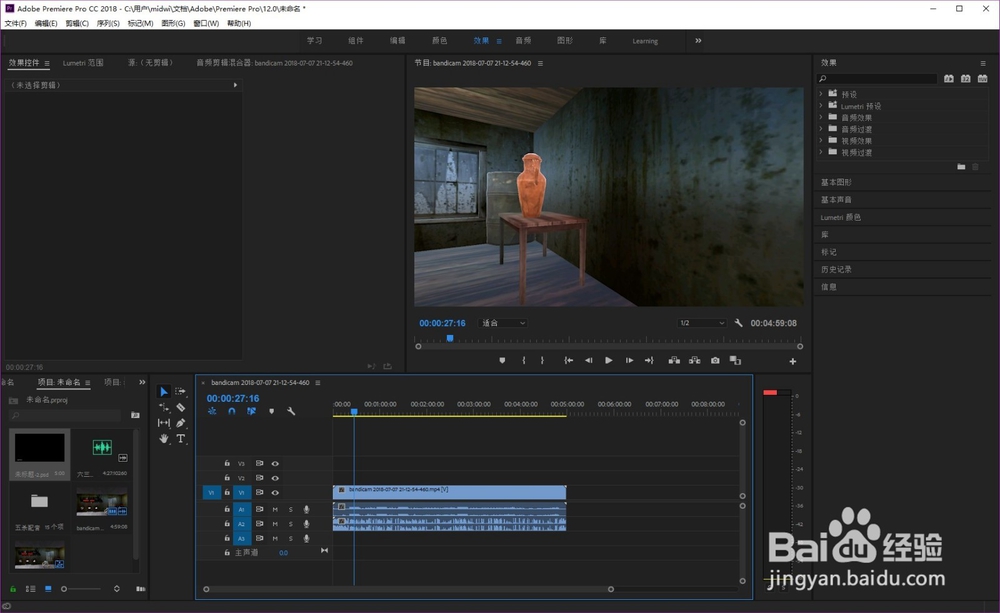Expand the 视频效果 folder in Effects
Screen dimensions: 1000x613
[x=821, y=141]
